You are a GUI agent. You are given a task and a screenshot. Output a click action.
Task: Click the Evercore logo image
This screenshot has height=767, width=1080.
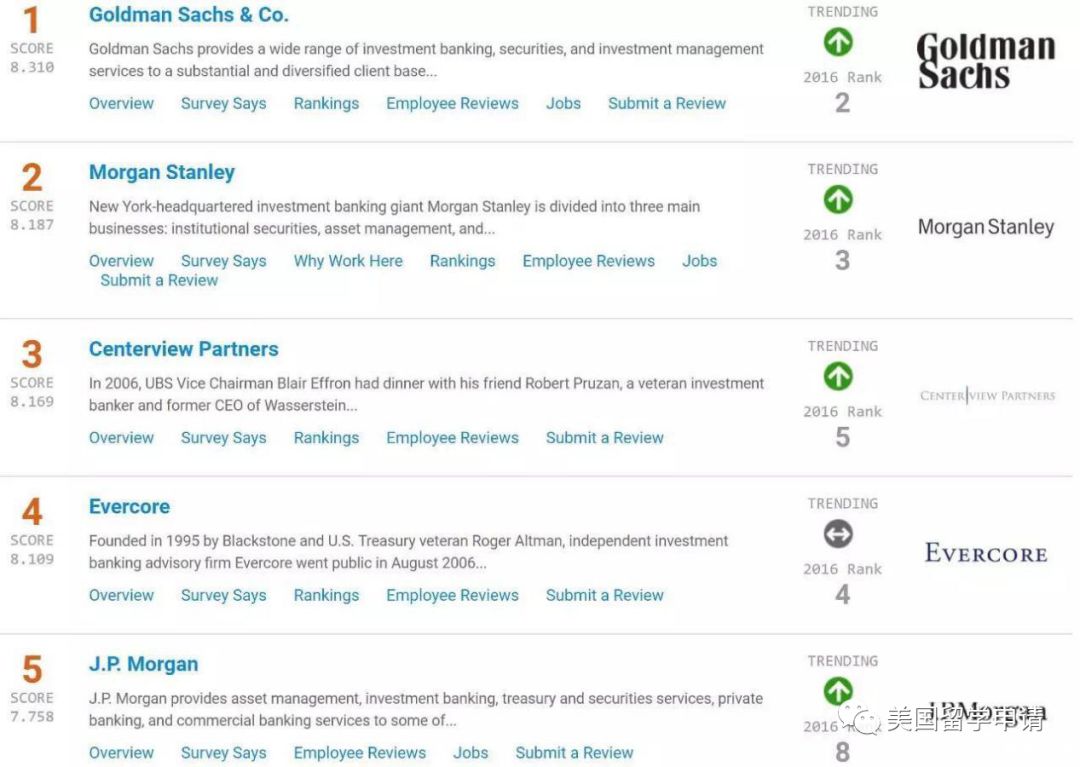986,554
